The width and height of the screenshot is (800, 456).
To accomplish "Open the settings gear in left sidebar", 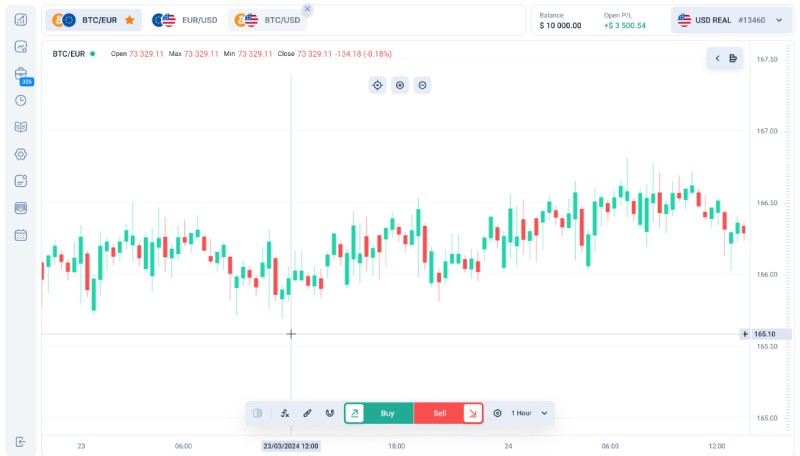I will pos(21,154).
